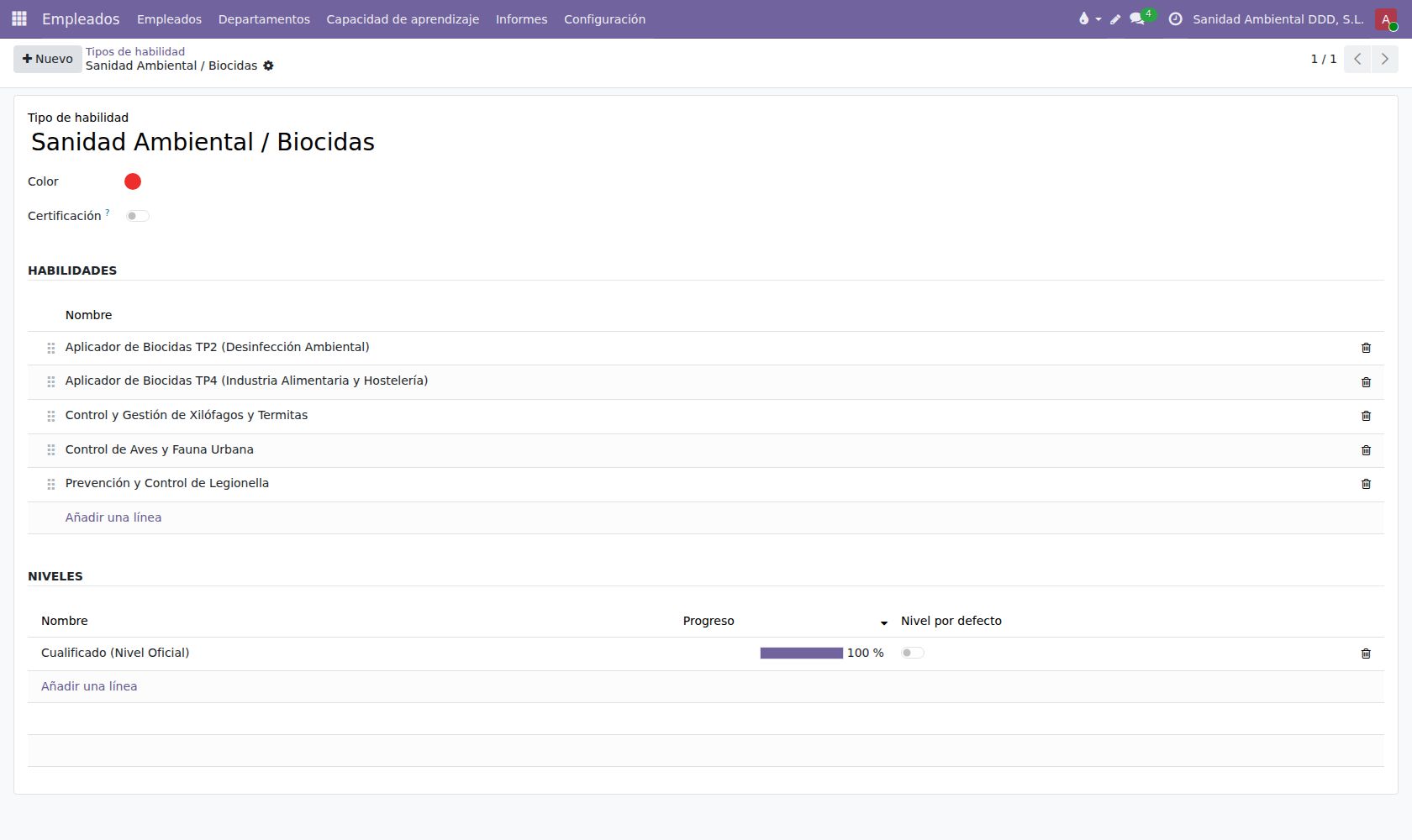The height and width of the screenshot is (840, 1412).
Task: Toggle Nivel por defecto for Cualificado level
Action: click(x=912, y=653)
